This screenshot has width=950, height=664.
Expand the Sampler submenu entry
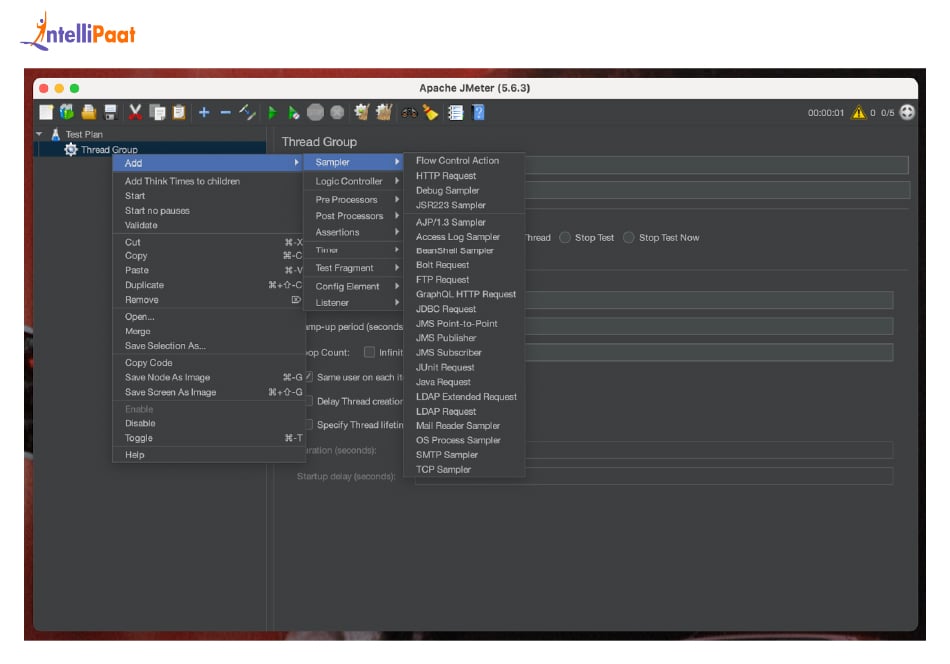(x=353, y=162)
